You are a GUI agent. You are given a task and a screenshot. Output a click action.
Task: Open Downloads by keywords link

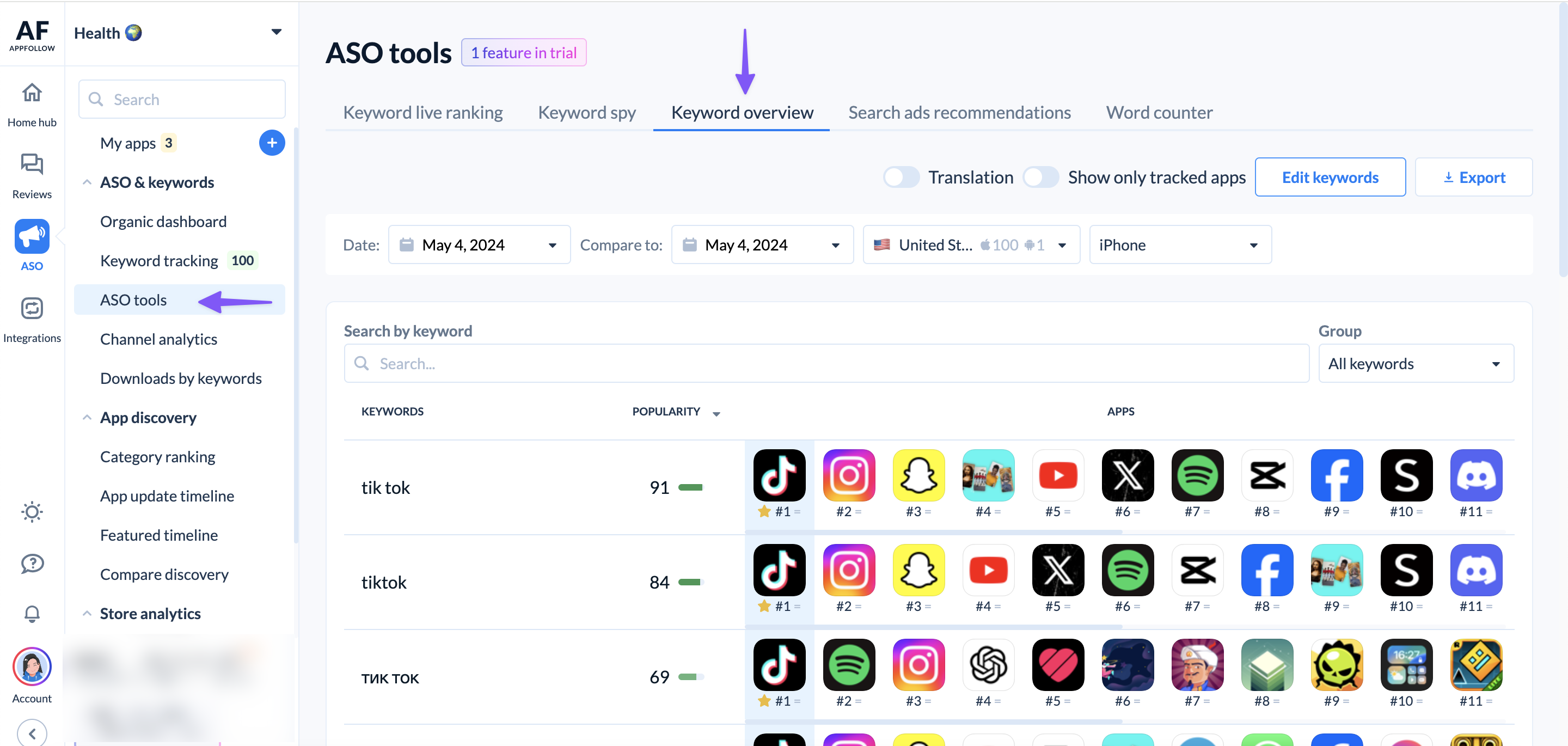click(181, 378)
